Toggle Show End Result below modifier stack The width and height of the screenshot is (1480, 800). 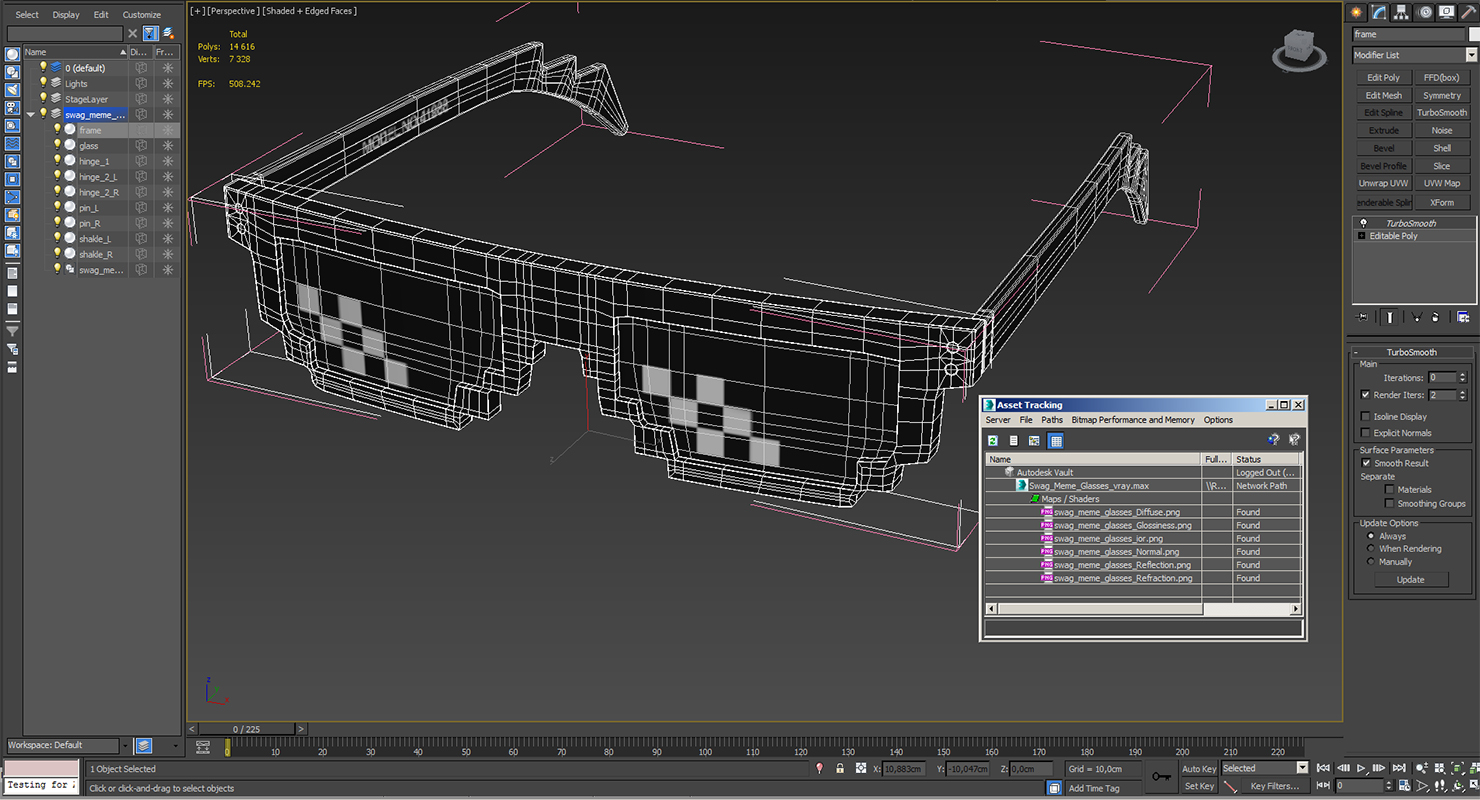(1390, 317)
